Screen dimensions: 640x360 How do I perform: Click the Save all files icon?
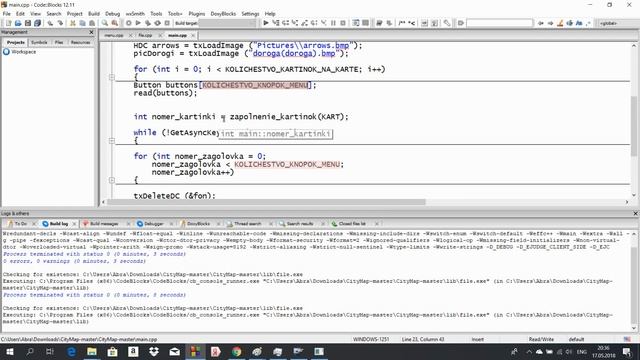pos(38,23)
